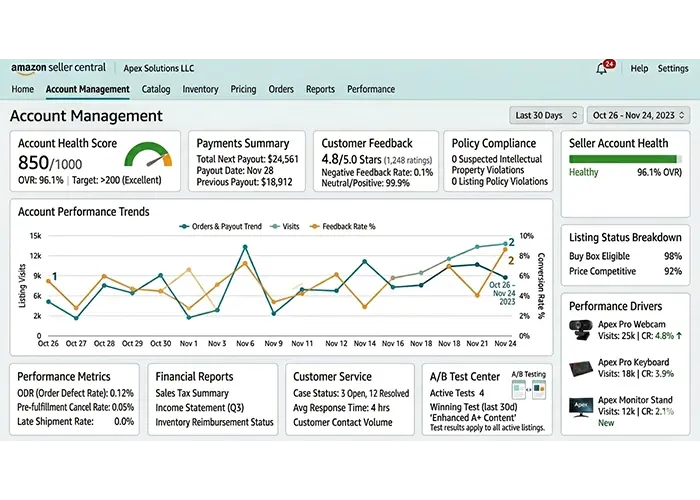Image resolution: width=700 pixels, height=500 pixels.
Task: Go to the Home tab
Action: pyautogui.click(x=22, y=89)
